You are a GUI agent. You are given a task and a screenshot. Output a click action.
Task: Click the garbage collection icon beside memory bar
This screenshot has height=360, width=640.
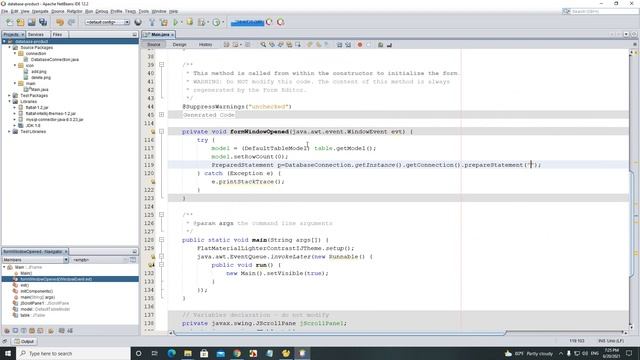coord(269,22)
